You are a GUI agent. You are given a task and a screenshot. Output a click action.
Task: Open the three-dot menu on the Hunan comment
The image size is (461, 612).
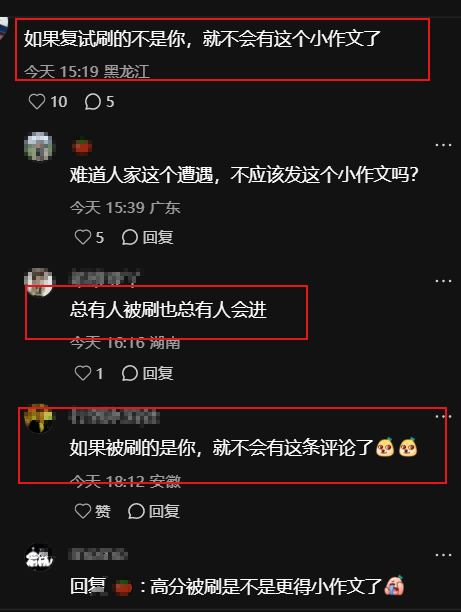(x=443, y=281)
